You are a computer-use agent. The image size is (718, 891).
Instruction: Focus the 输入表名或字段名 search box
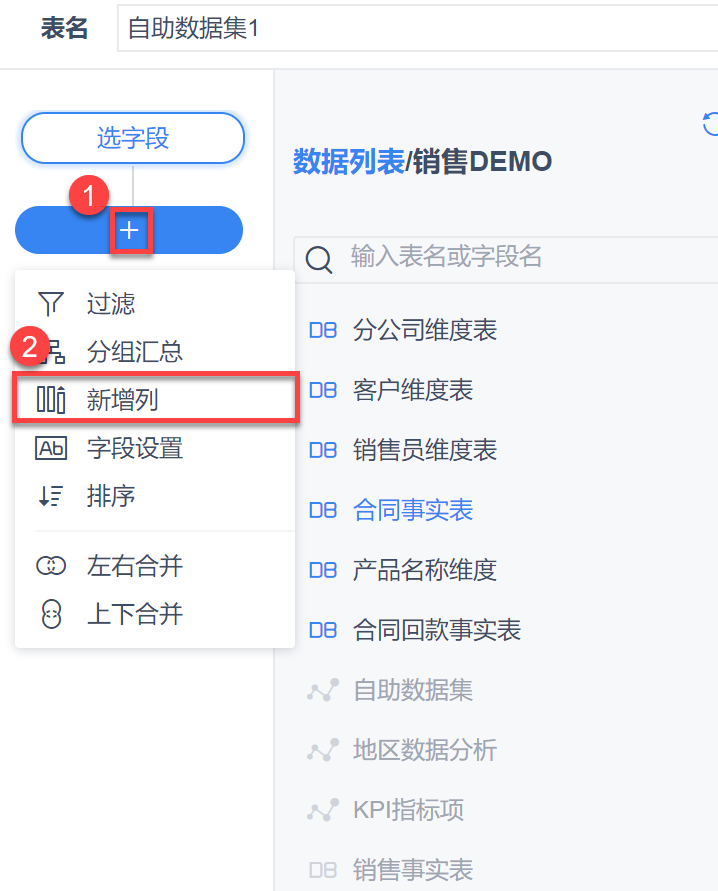tap(520, 258)
